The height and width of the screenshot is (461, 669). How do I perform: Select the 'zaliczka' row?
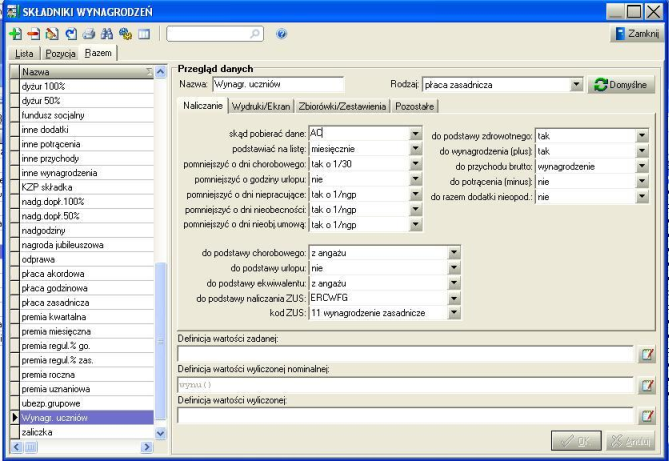tap(87, 432)
